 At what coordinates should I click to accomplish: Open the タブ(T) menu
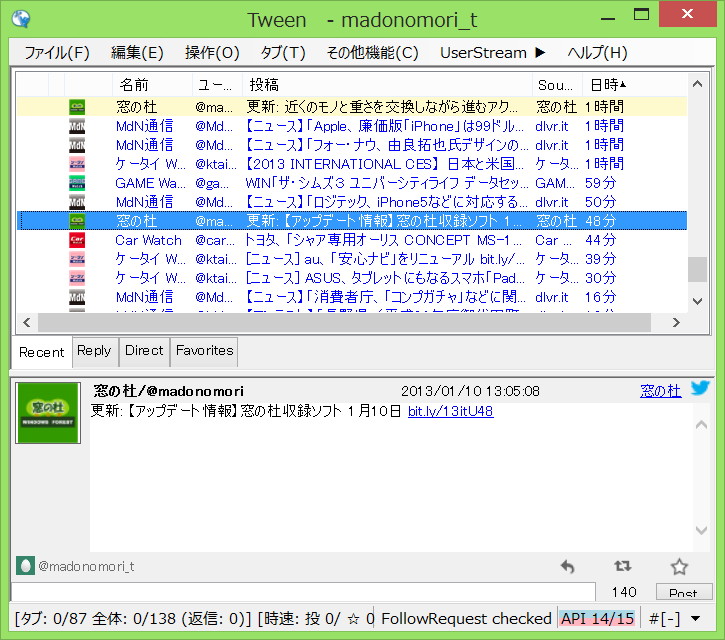283,53
